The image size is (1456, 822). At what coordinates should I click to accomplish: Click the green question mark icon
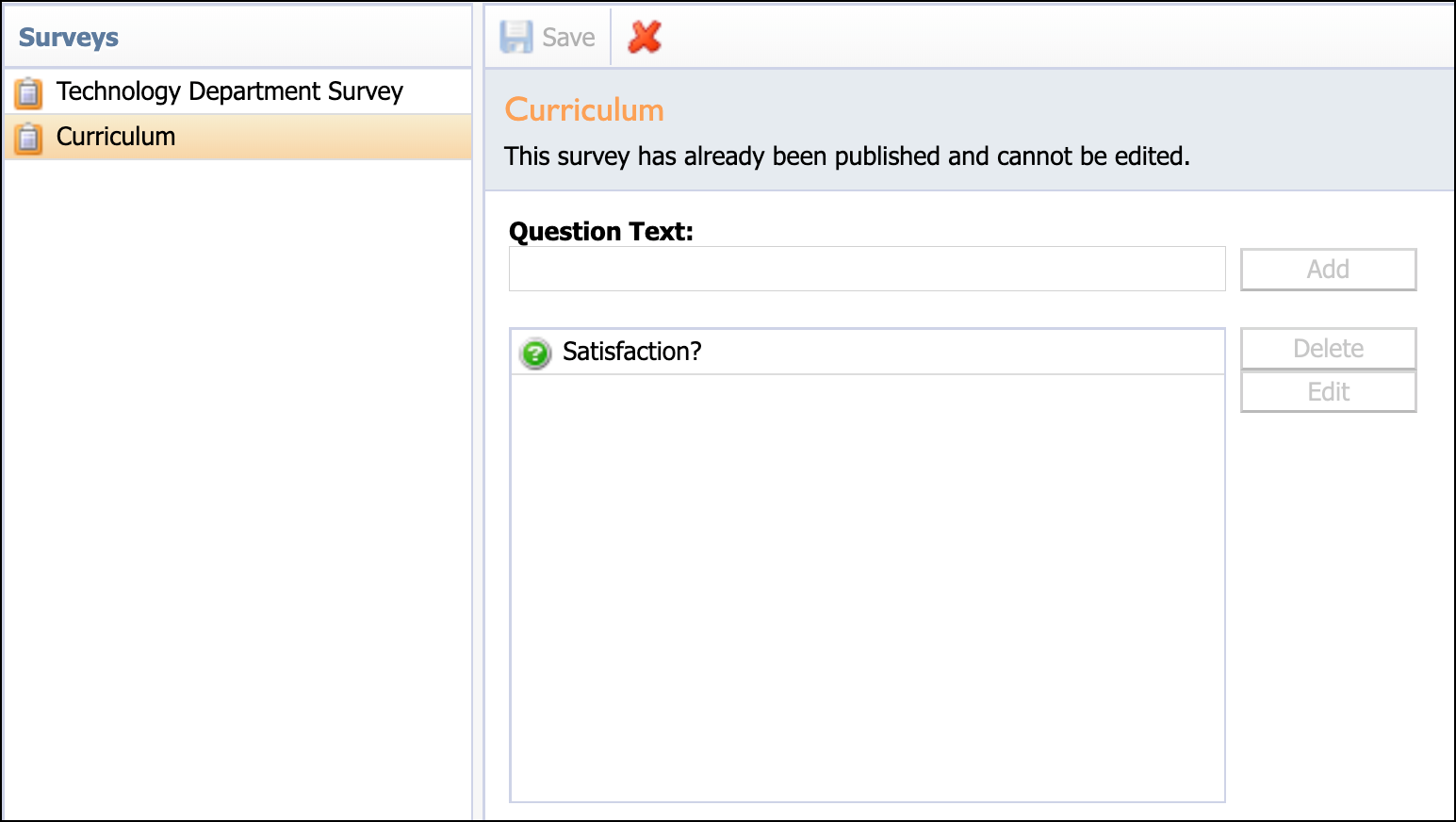point(535,353)
